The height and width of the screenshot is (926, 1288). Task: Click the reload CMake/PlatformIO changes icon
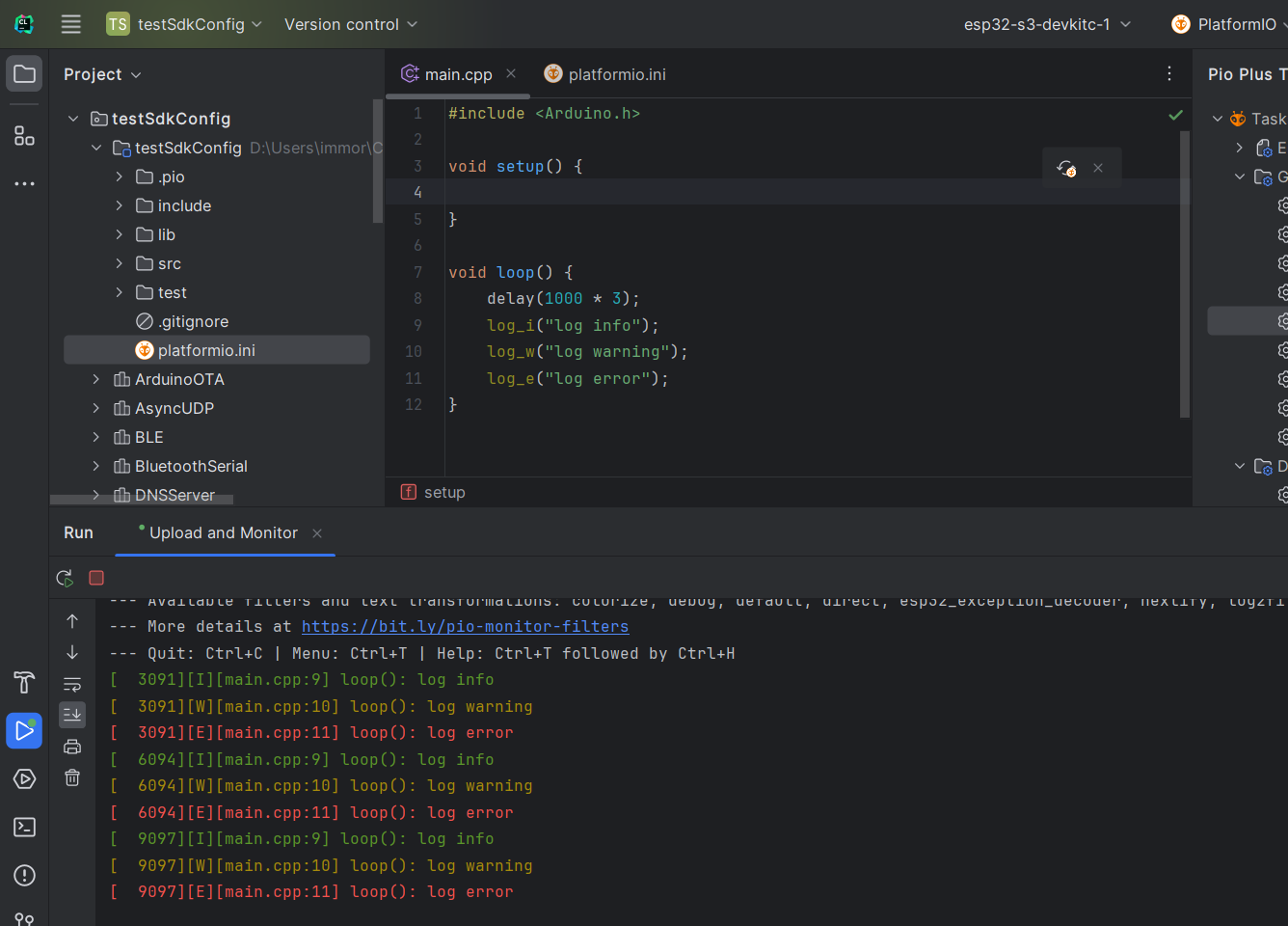point(1066,168)
